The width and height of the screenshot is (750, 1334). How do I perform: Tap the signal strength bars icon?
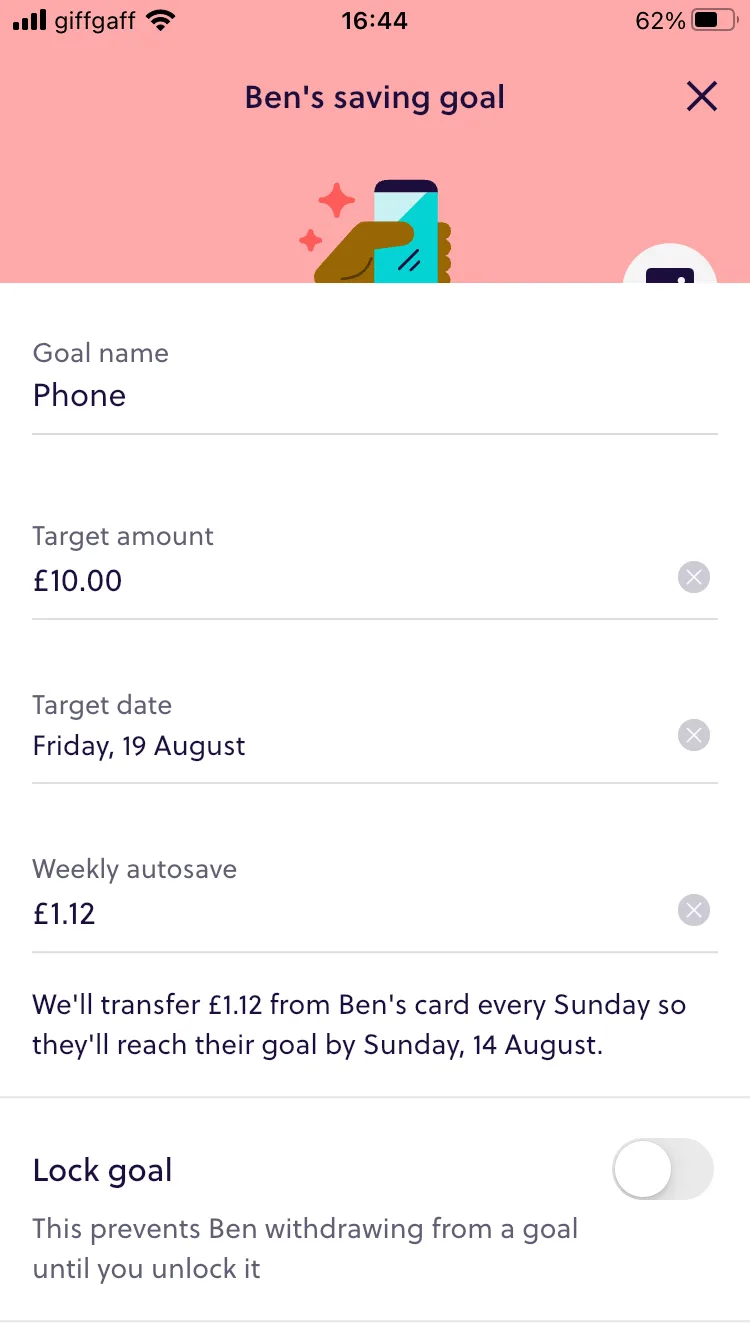(30, 20)
